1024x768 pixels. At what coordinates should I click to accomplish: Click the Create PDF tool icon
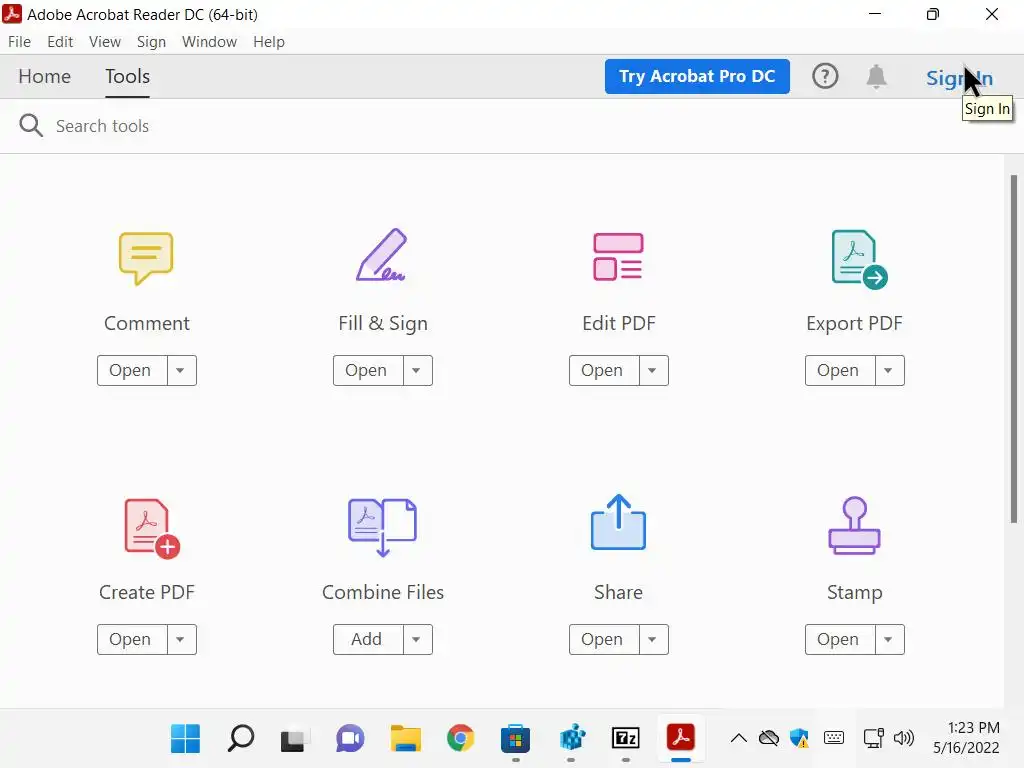pyautogui.click(x=152, y=528)
